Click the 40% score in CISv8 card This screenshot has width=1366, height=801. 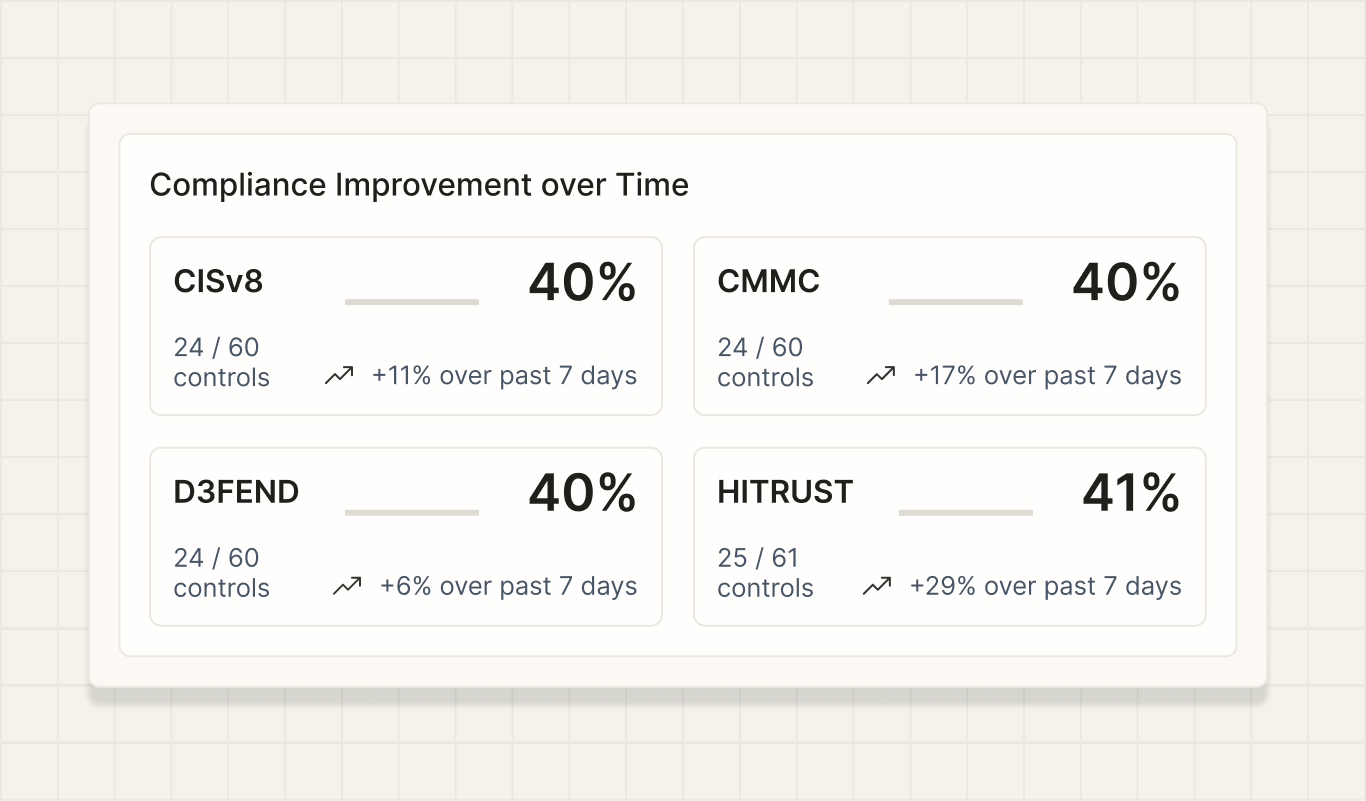coord(582,282)
